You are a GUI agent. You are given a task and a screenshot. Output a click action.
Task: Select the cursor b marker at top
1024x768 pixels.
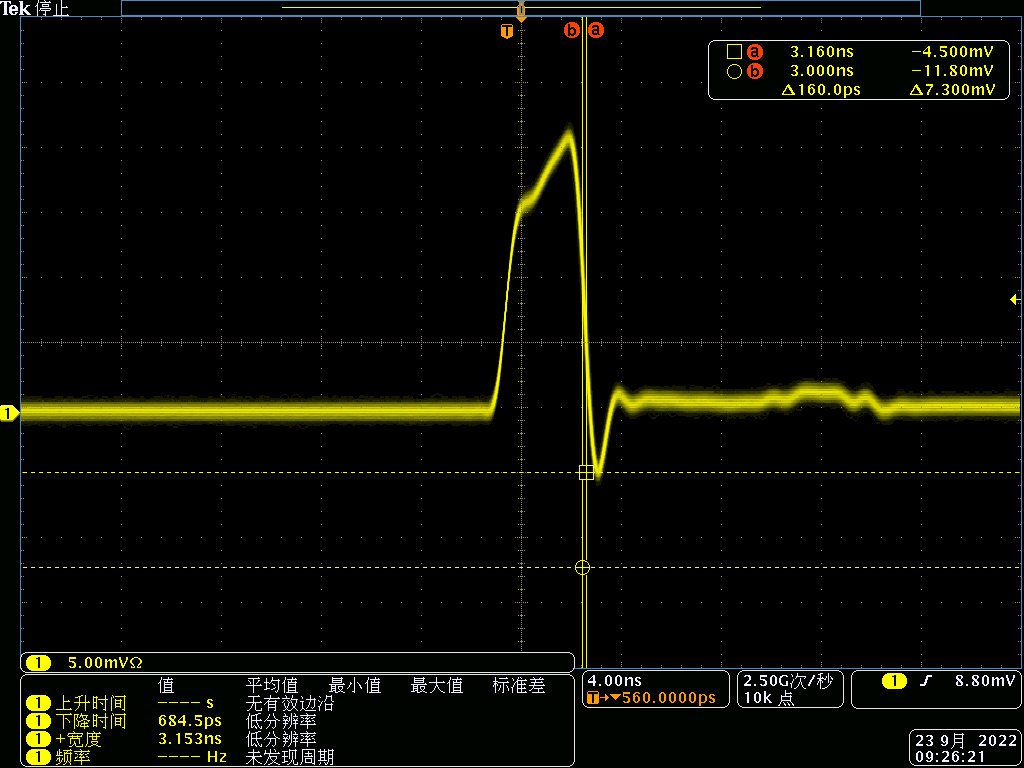point(572,30)
